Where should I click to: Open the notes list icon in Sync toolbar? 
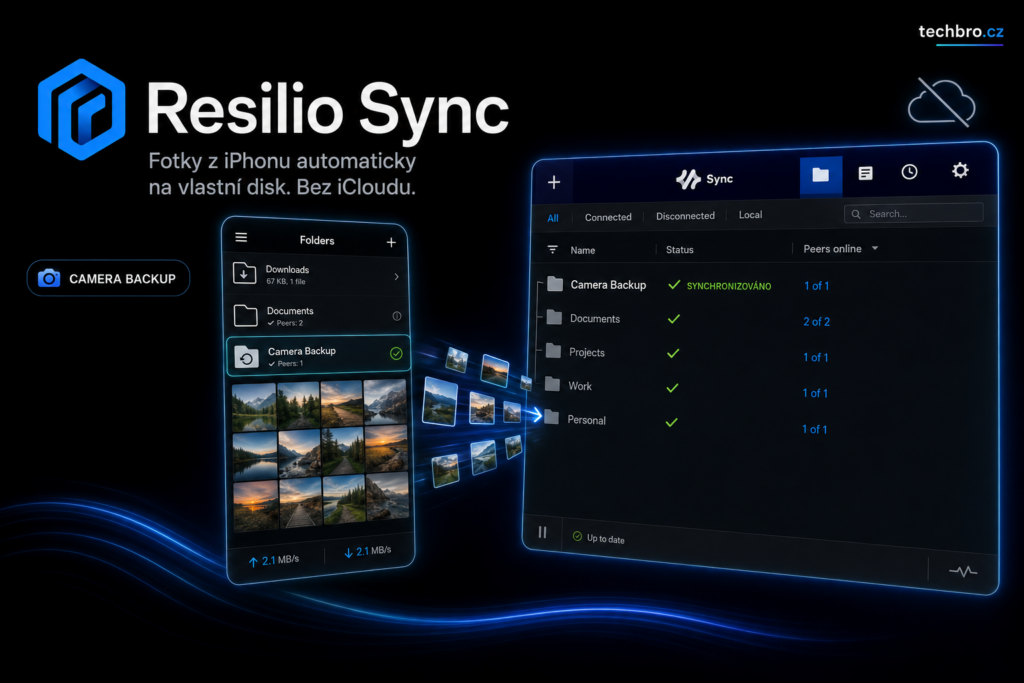[865, 173]
